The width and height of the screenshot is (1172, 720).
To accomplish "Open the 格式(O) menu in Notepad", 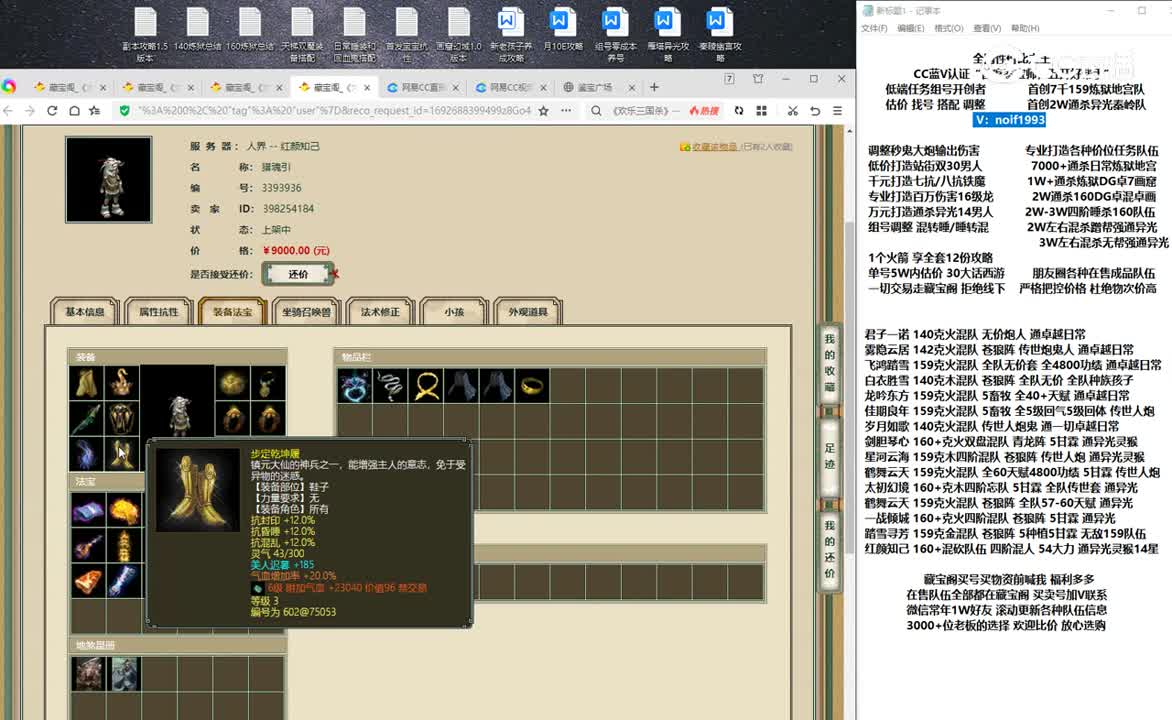I will [x=949, y=28].
